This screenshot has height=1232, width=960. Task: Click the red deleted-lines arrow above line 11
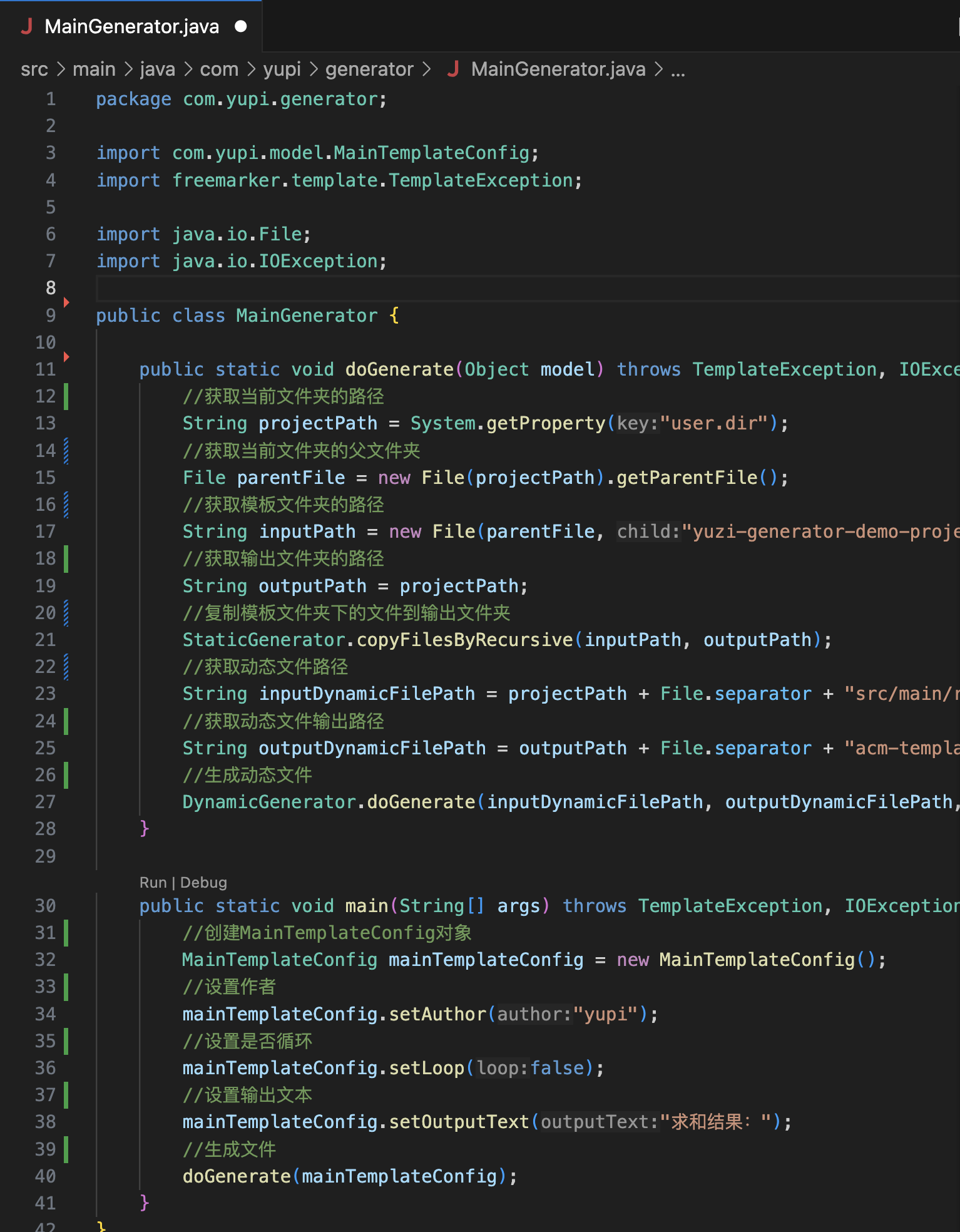66,357
